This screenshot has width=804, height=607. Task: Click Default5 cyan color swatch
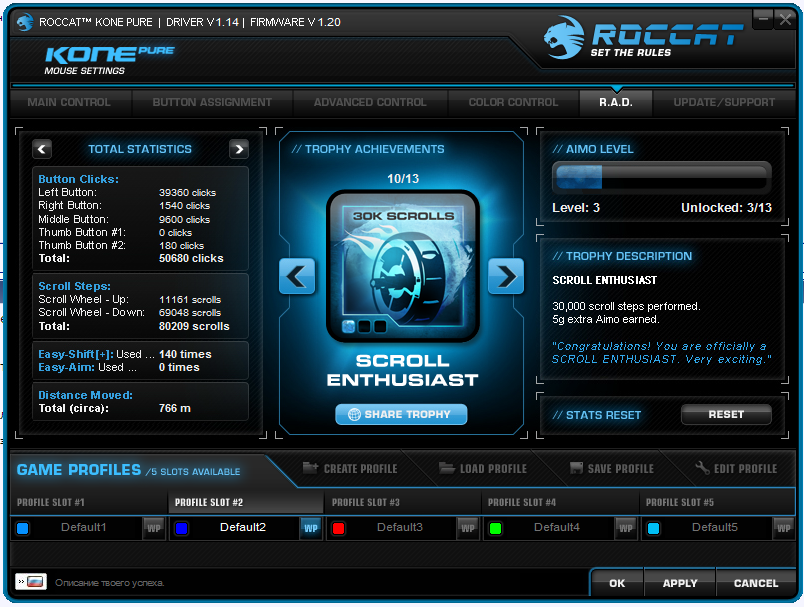pyautogui.click(x=653, y=528)
